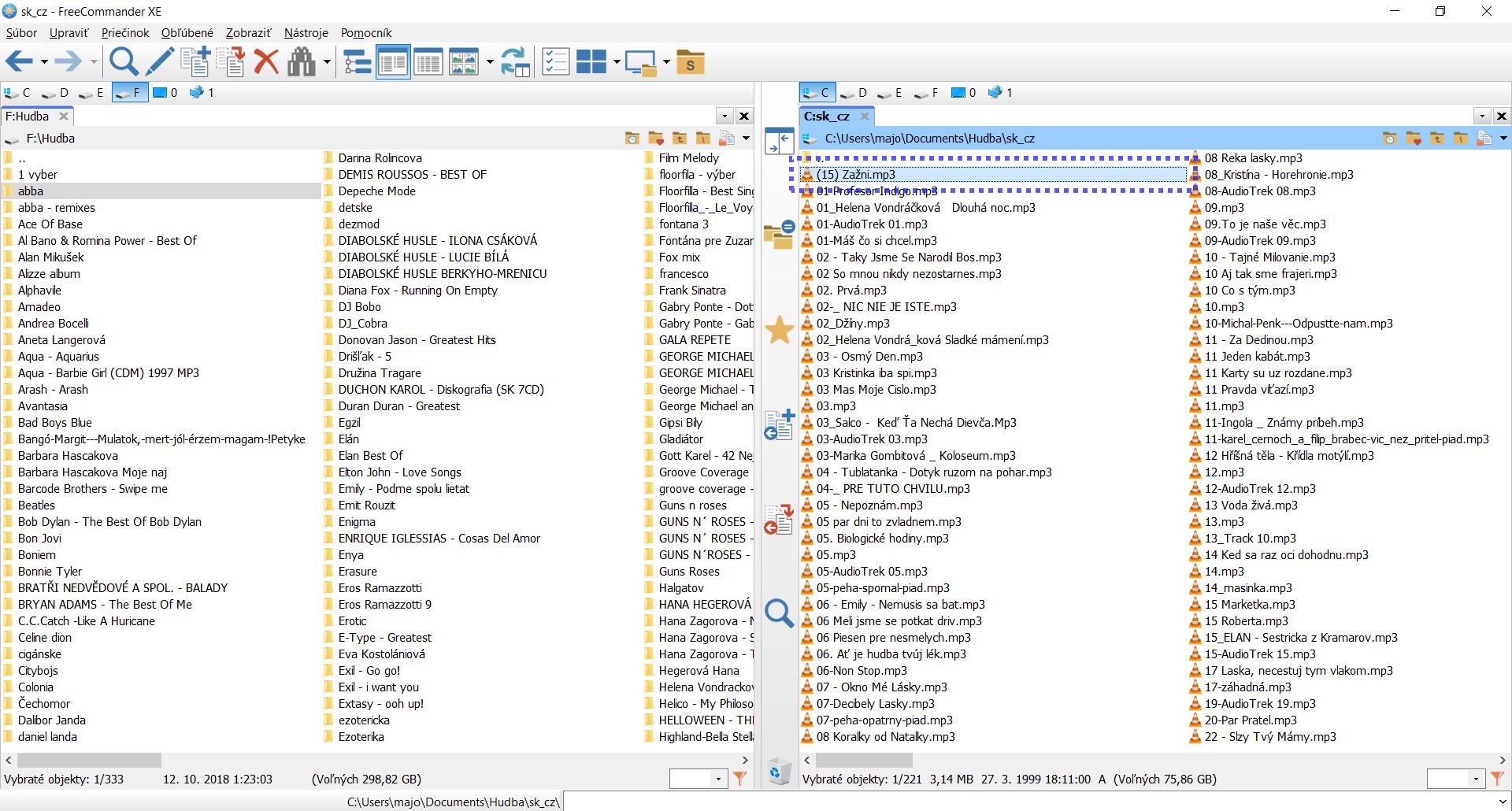Open the Nástroje menu
Image resolution: width=1512 pixels, height=811 pixels.
click(306, 32)
